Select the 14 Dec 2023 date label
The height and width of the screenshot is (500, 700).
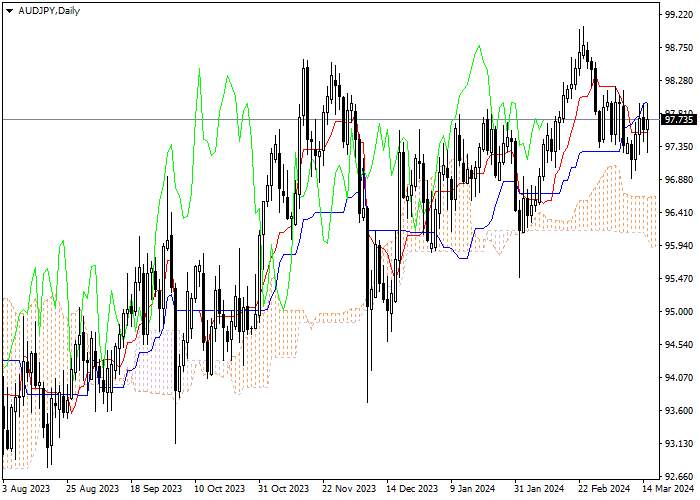pos(412,488)
